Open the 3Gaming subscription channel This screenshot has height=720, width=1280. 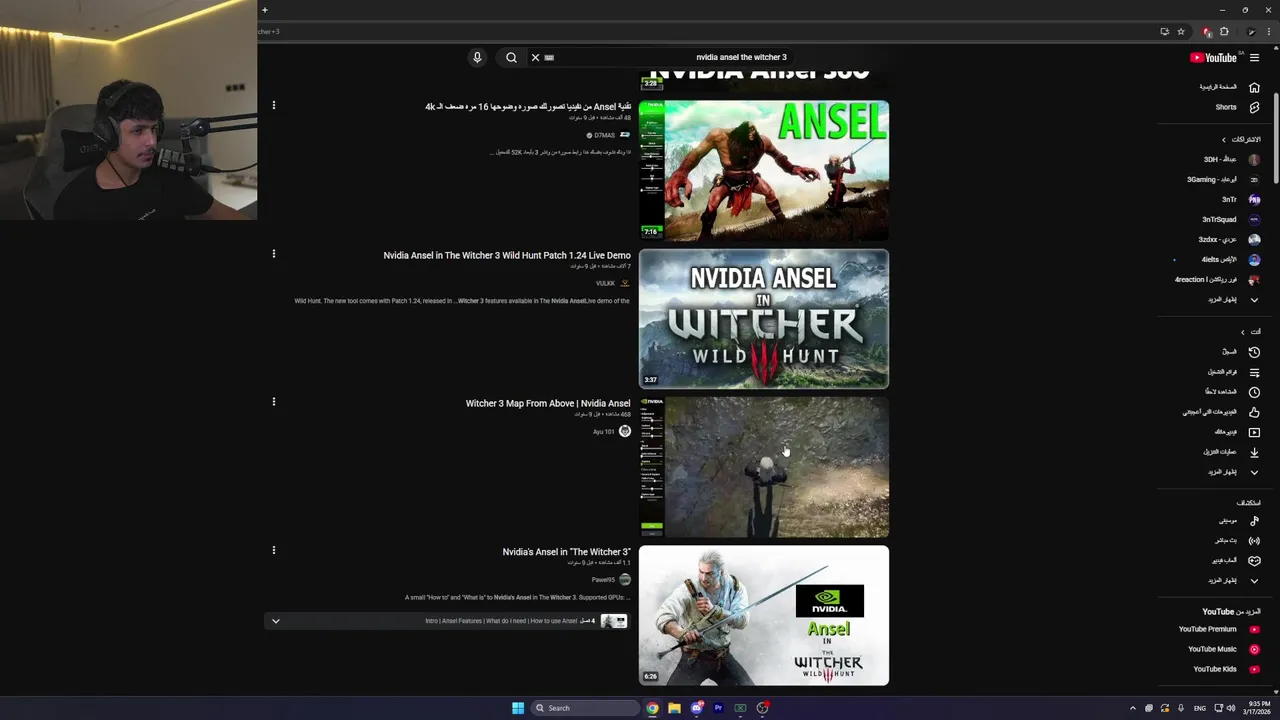tap(1223, 179)
